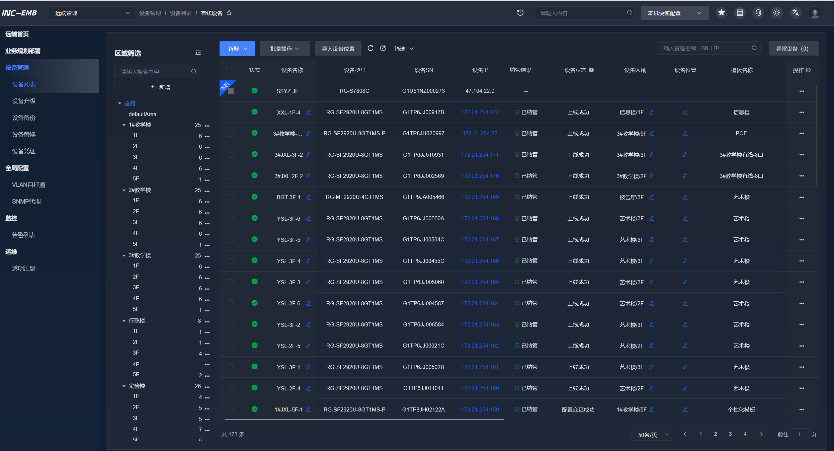This screenshot has height=451, width=834.
Task: Click the edit pencil next to device 1HXL-5F-1
Action: 308,410
